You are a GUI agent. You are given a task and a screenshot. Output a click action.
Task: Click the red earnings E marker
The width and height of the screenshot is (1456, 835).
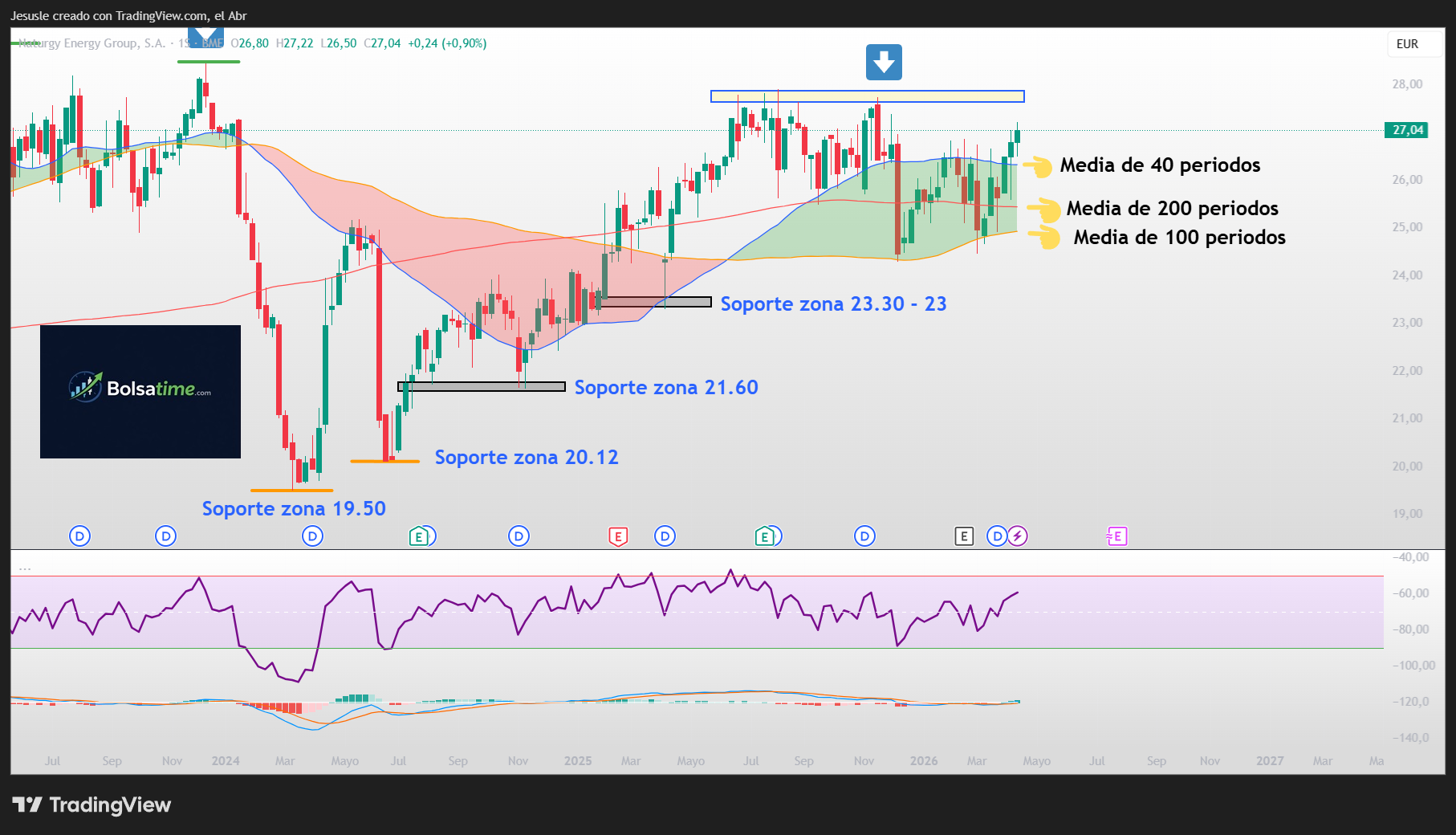pos(617,536)
